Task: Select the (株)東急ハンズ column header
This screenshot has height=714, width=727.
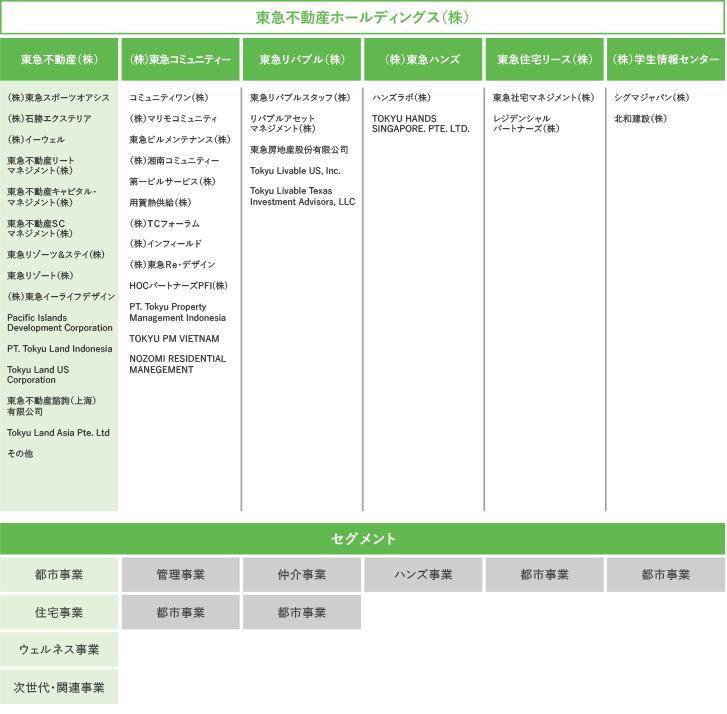Action: click(x=423, y=59)
